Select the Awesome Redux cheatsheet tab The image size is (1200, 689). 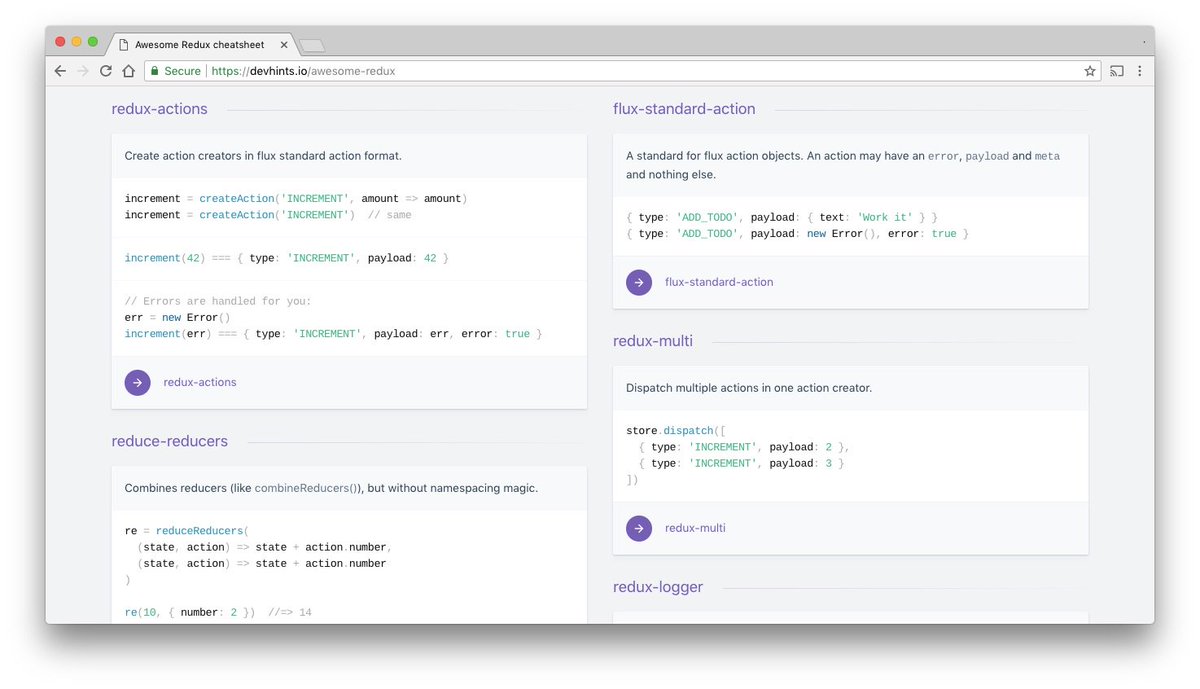(202, 44)
